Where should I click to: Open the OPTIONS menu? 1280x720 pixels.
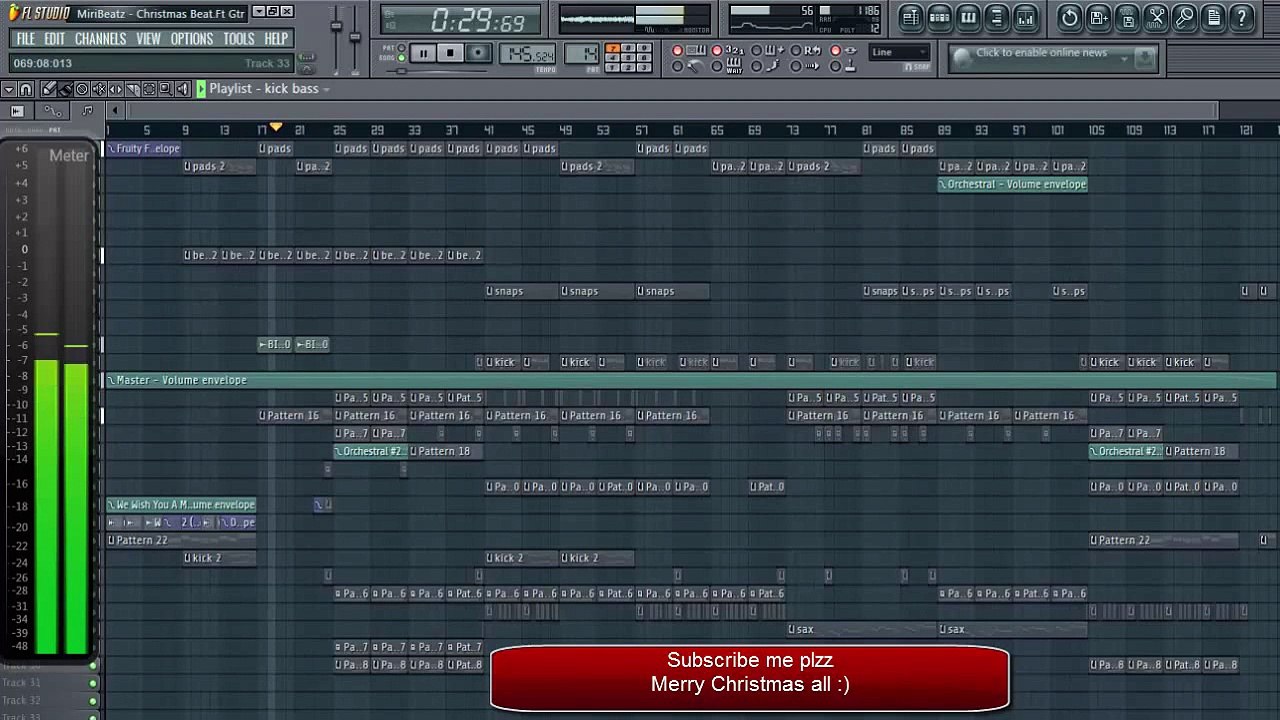click(x=192, y=39)
